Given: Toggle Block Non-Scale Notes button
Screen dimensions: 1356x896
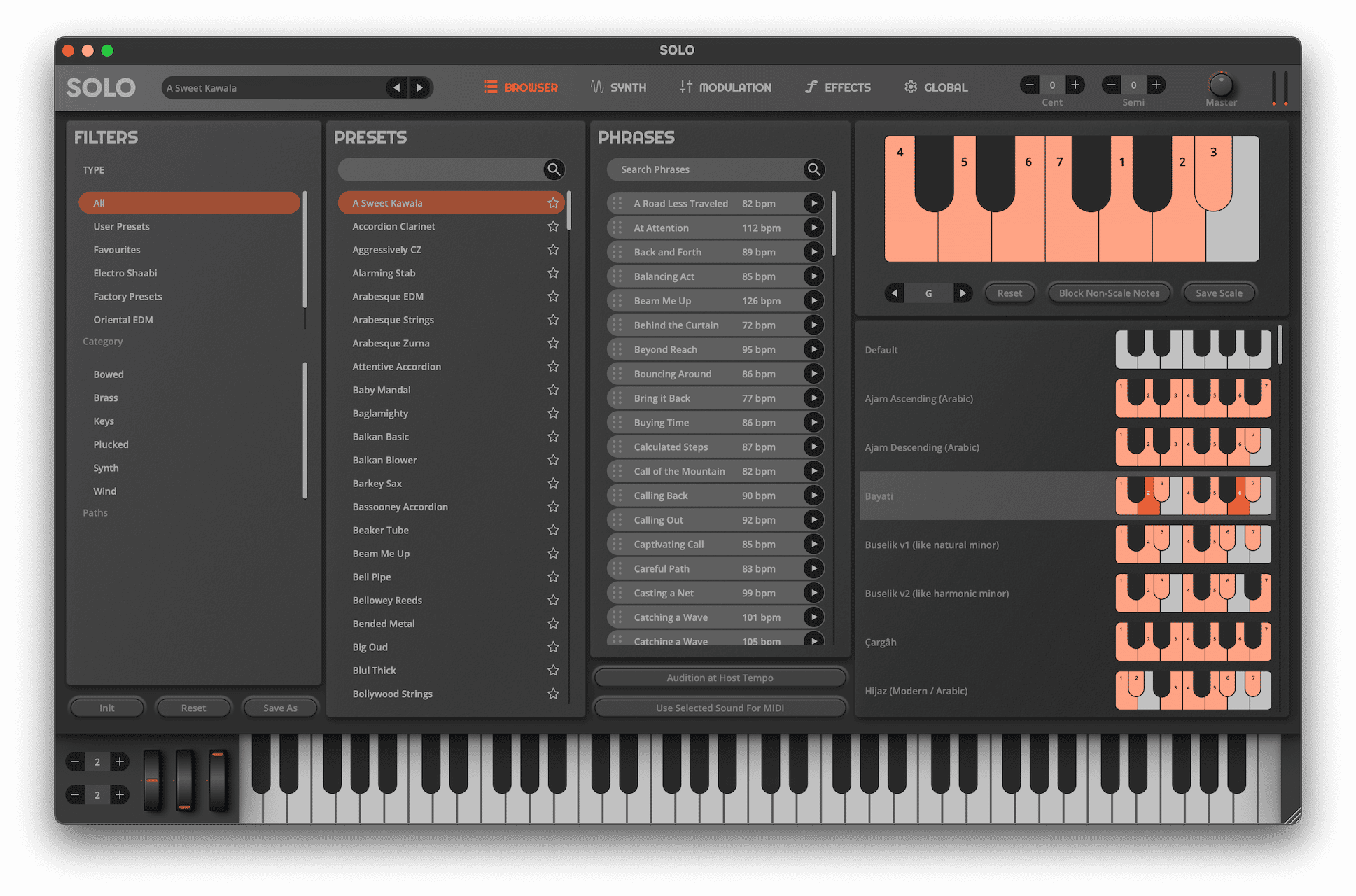Looking at the screenshot, I should tap(1109, 293).
